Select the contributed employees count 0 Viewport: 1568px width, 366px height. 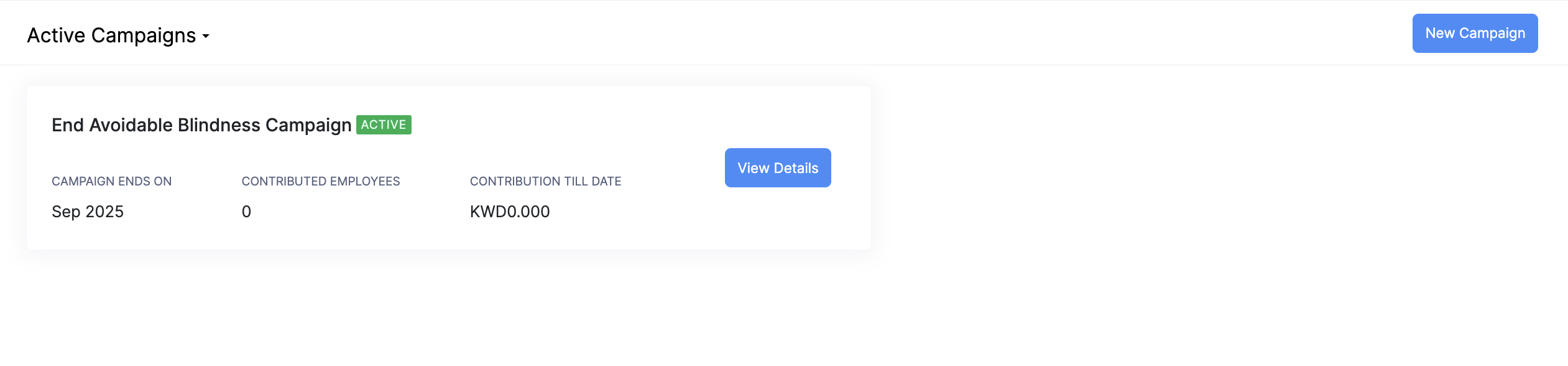tap(246, 212)
